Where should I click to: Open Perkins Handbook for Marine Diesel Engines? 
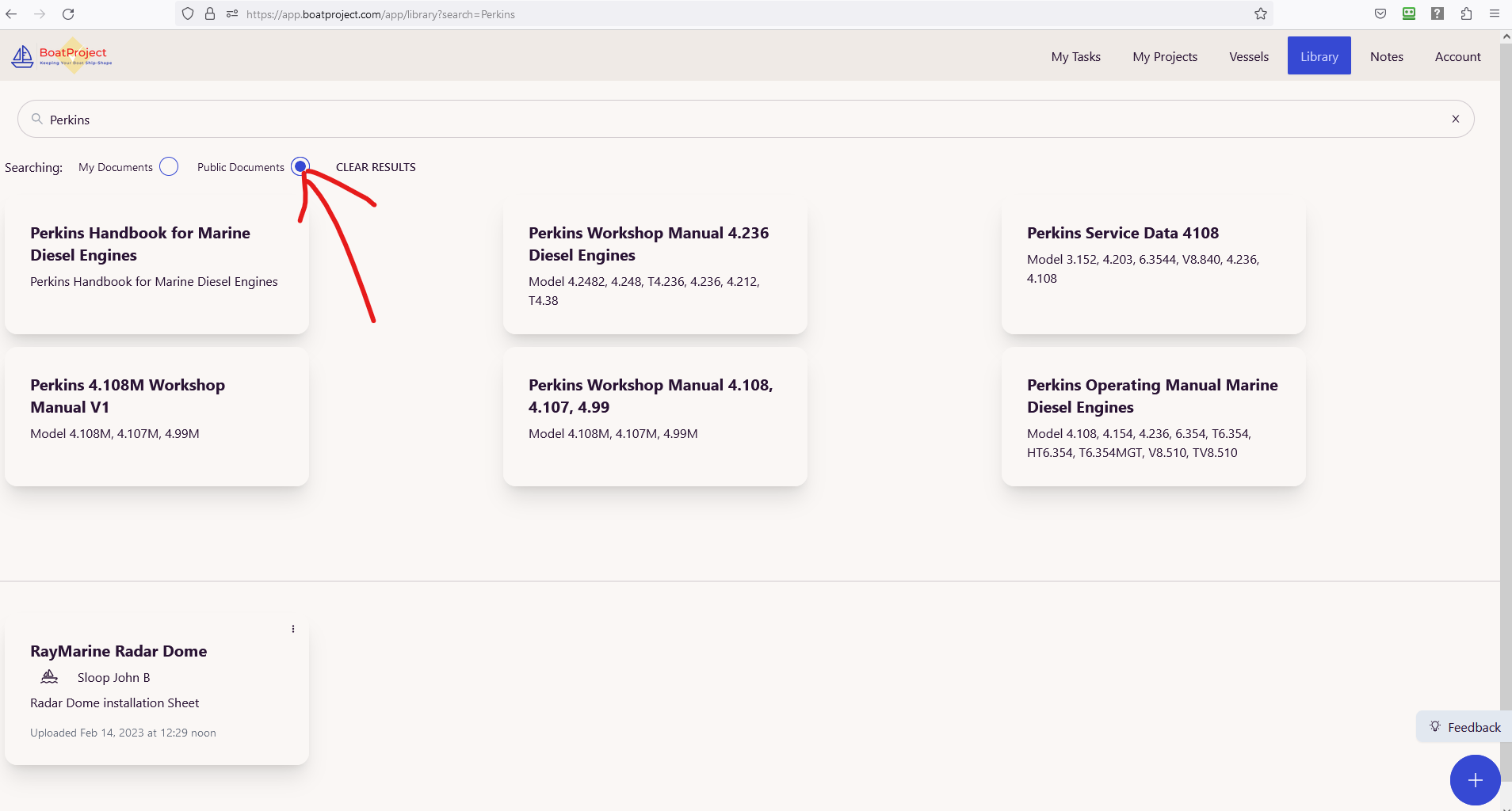tap(157, 265)
